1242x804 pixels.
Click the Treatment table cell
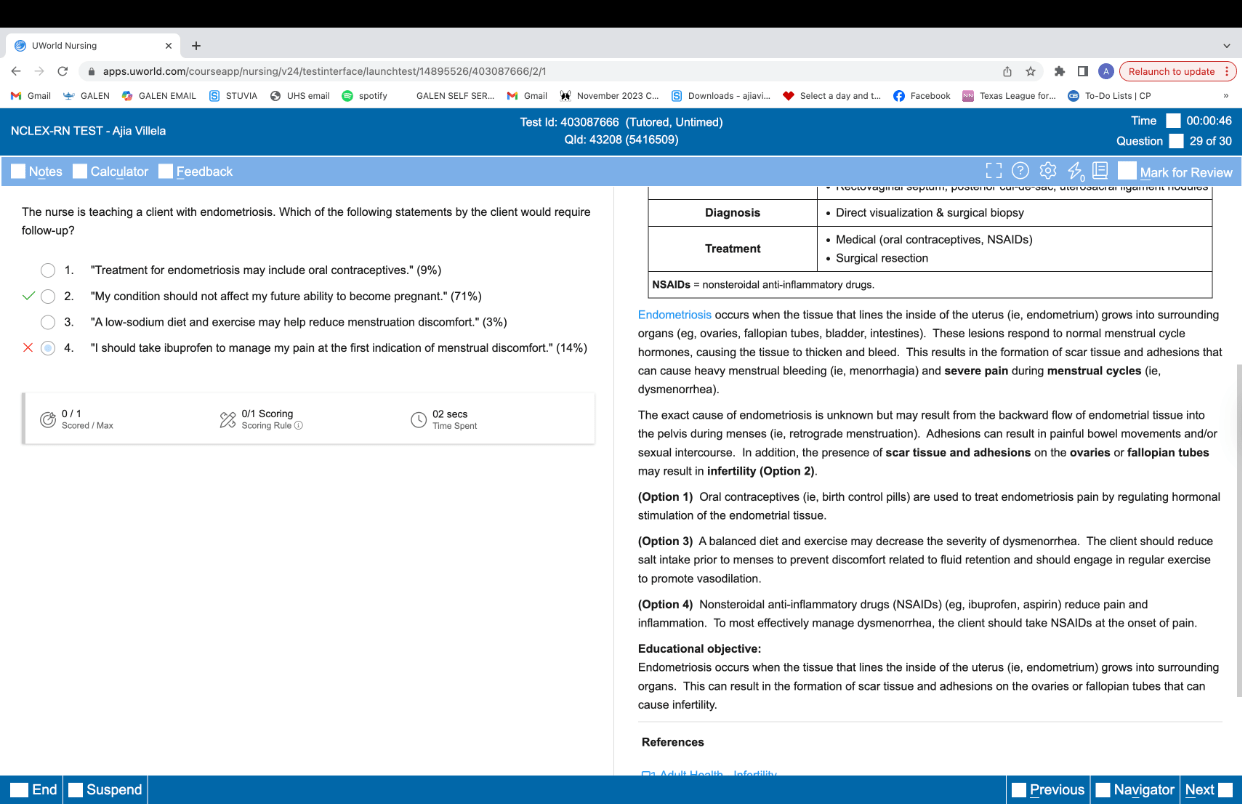[x=733, y=248]
